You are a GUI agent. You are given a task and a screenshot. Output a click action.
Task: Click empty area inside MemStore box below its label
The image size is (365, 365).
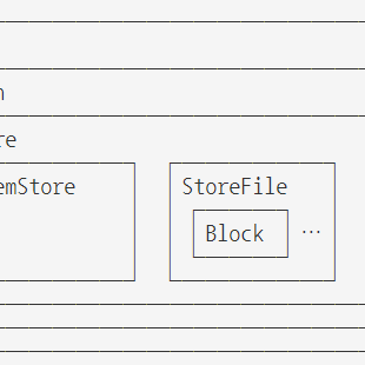click(x=67, y=240)
